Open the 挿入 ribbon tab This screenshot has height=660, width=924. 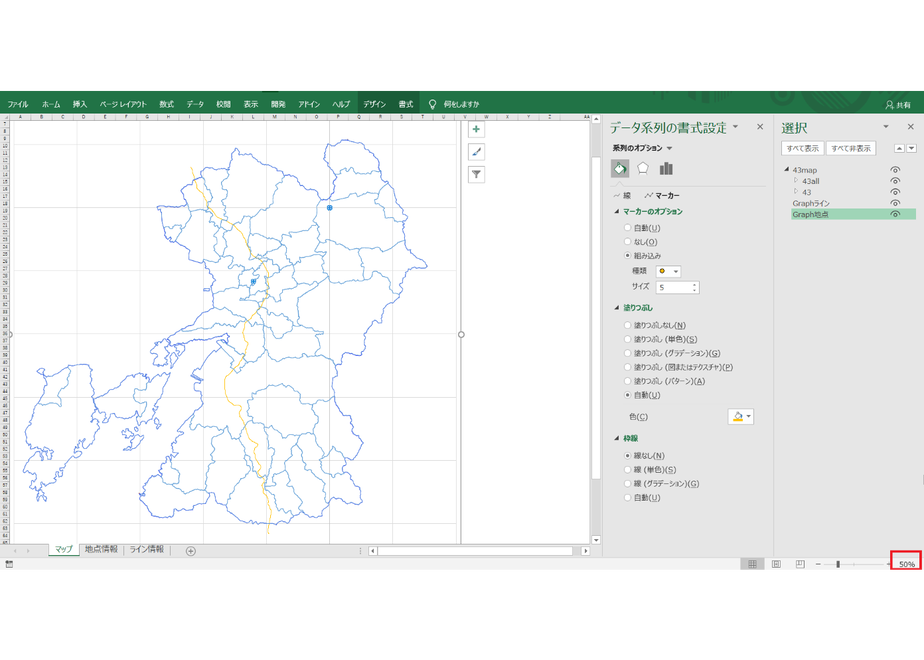[x=80, y=104]
